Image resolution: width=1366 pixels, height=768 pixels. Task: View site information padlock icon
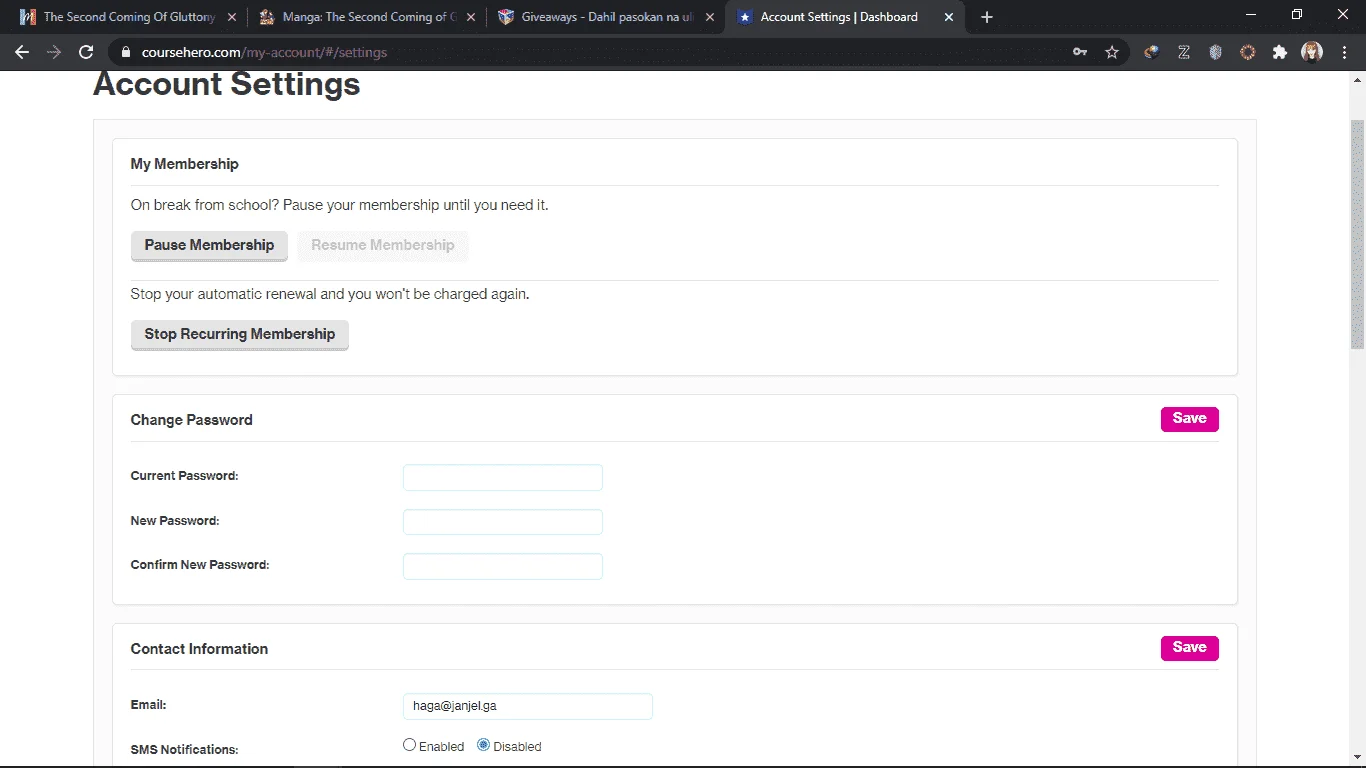(x=125, y=52)
